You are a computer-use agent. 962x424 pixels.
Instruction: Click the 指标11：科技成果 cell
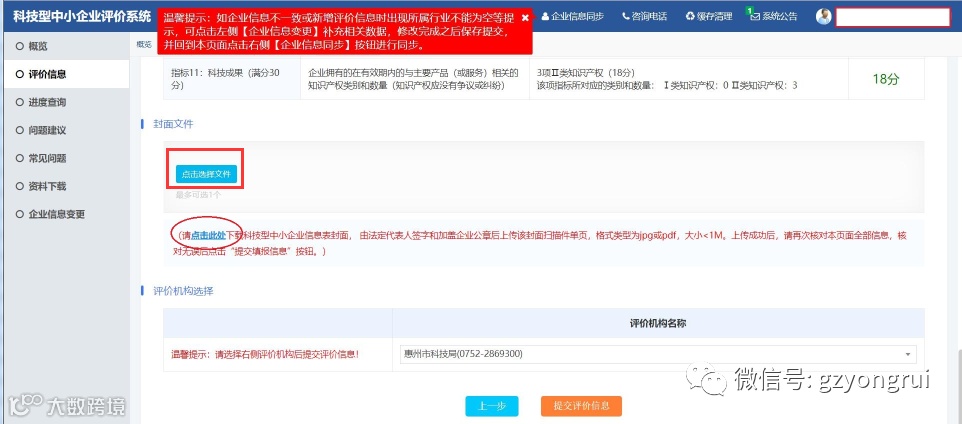tap(232, 79)
